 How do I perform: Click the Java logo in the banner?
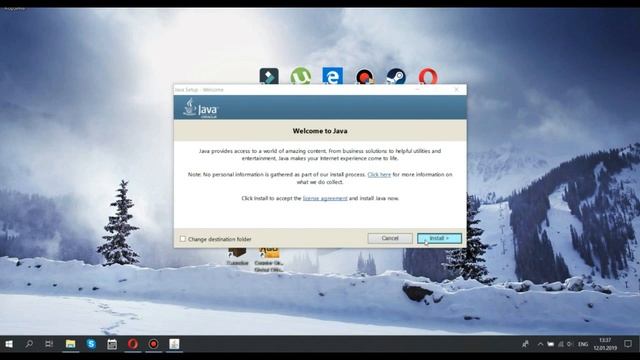pos(201,108)
